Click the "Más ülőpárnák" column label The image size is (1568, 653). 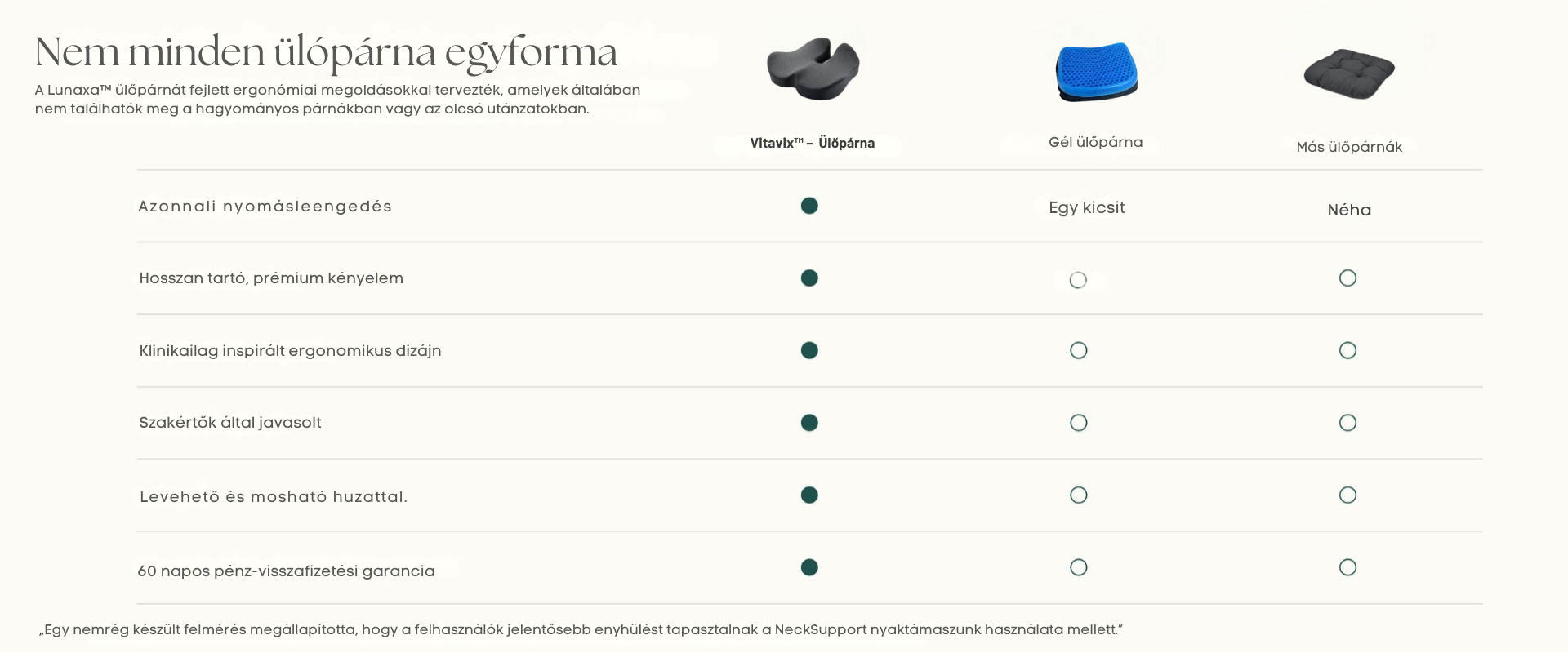[1349, 148]
